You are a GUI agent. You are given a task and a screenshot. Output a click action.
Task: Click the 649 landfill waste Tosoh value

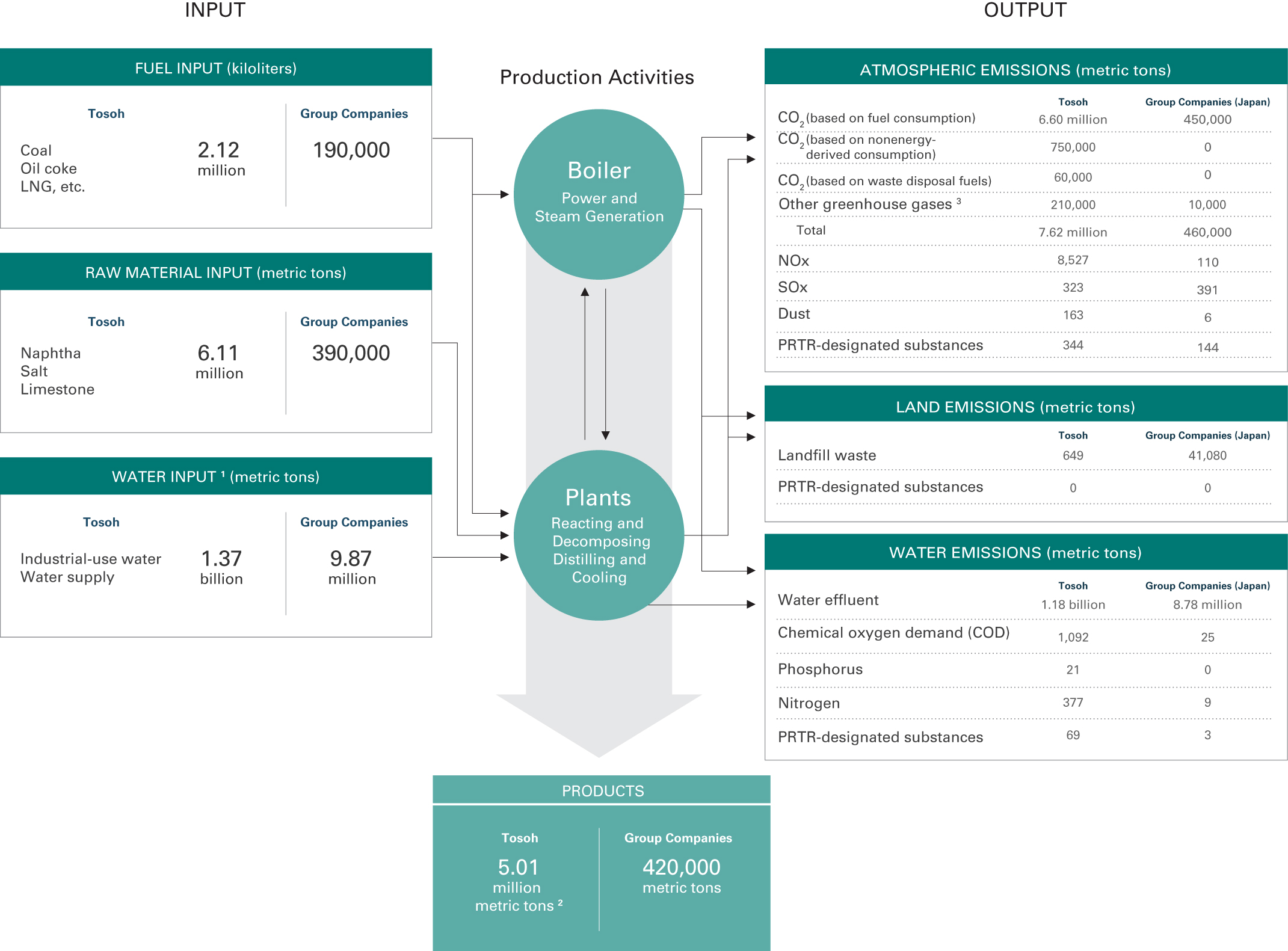click(1073, 455)
